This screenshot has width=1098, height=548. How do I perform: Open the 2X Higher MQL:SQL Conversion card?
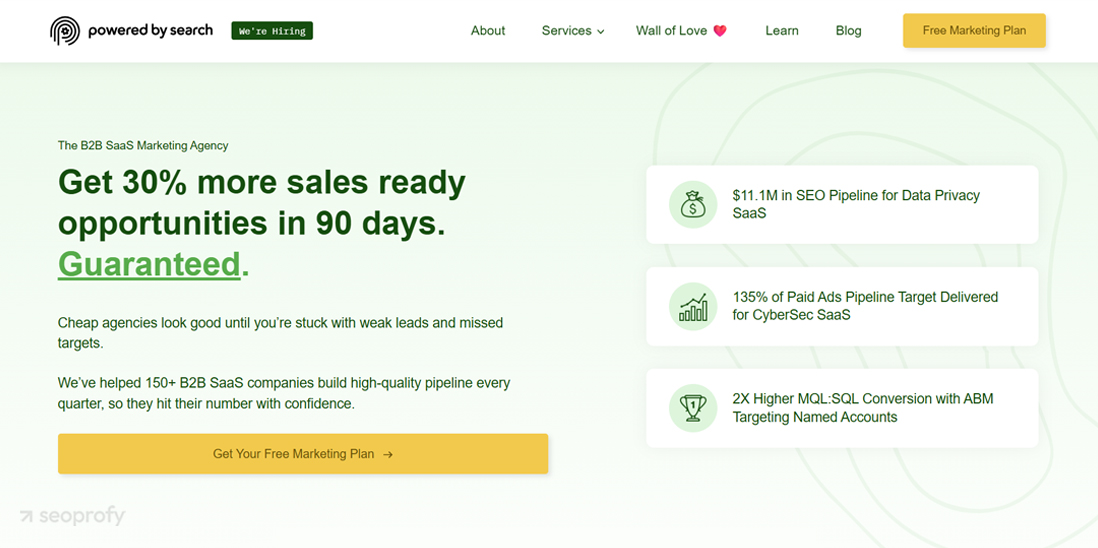pos(842,408)
